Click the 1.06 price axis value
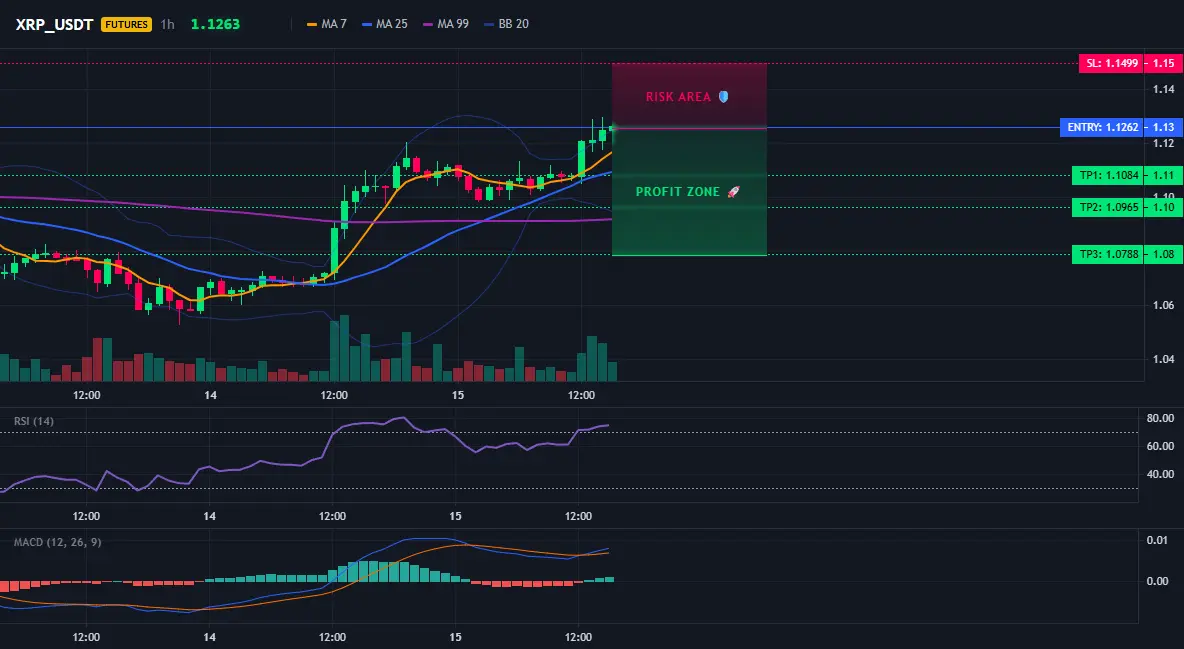The width and height of the screenshot is (1184, 649). point(1164,305)
